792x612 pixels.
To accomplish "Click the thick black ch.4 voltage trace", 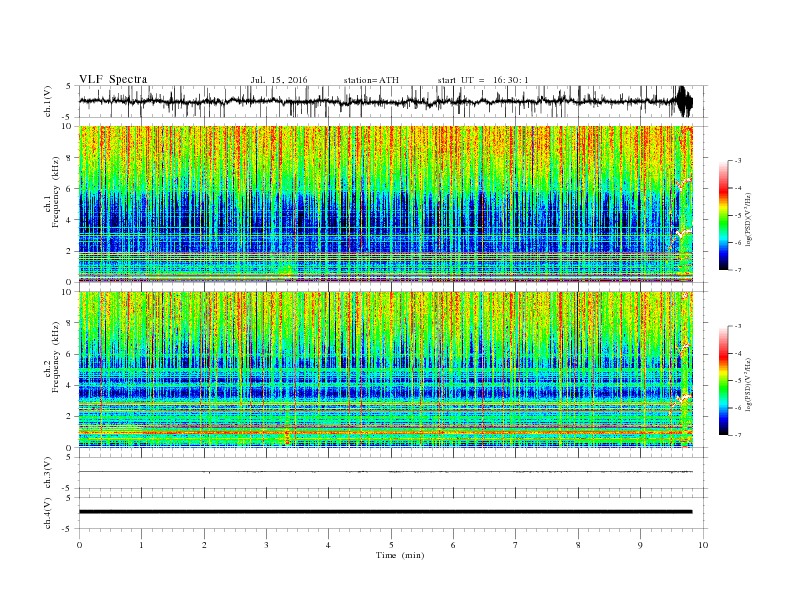I will [x=385, y=512].
